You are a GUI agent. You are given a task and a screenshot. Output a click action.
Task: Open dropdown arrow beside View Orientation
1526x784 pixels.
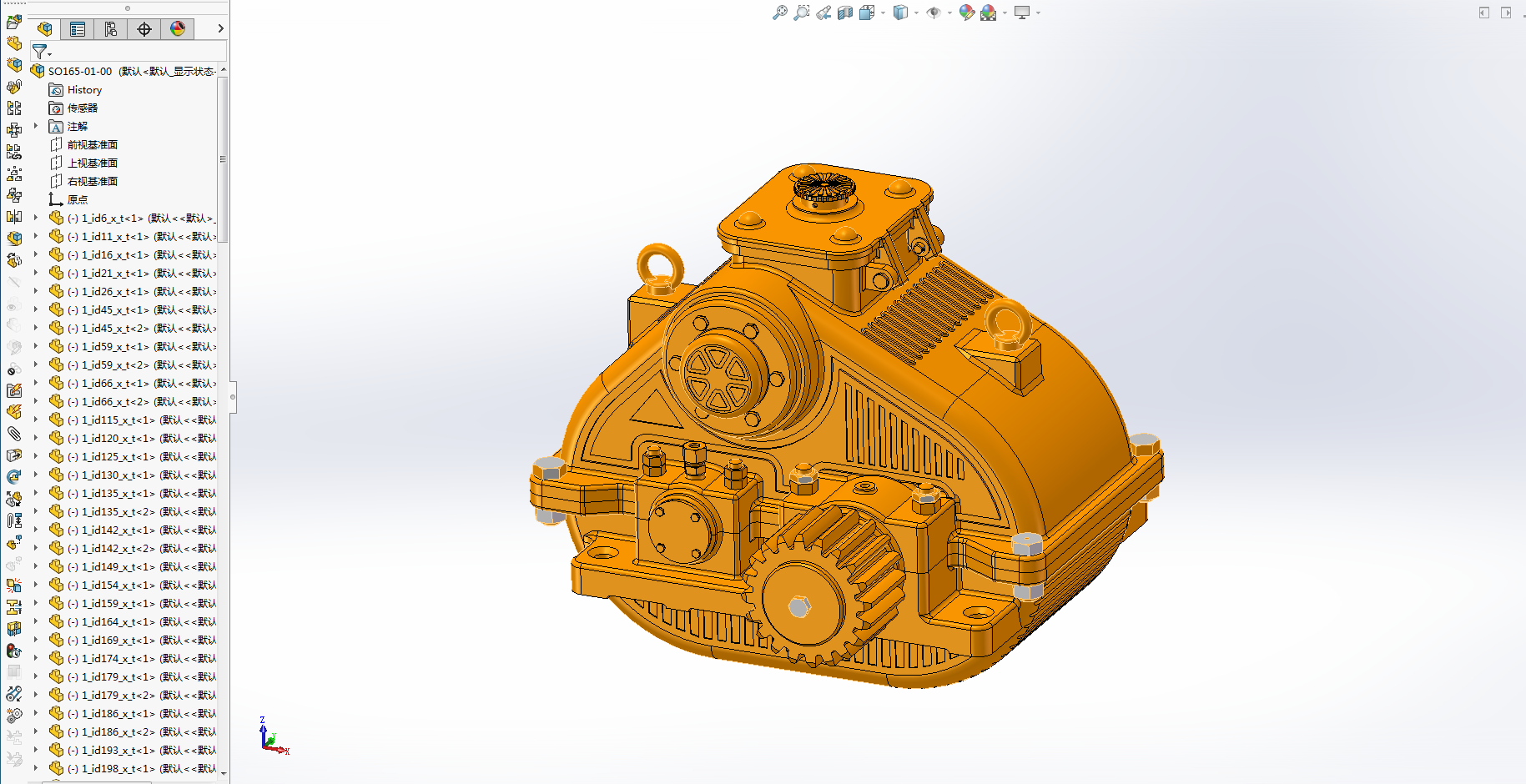883,13
